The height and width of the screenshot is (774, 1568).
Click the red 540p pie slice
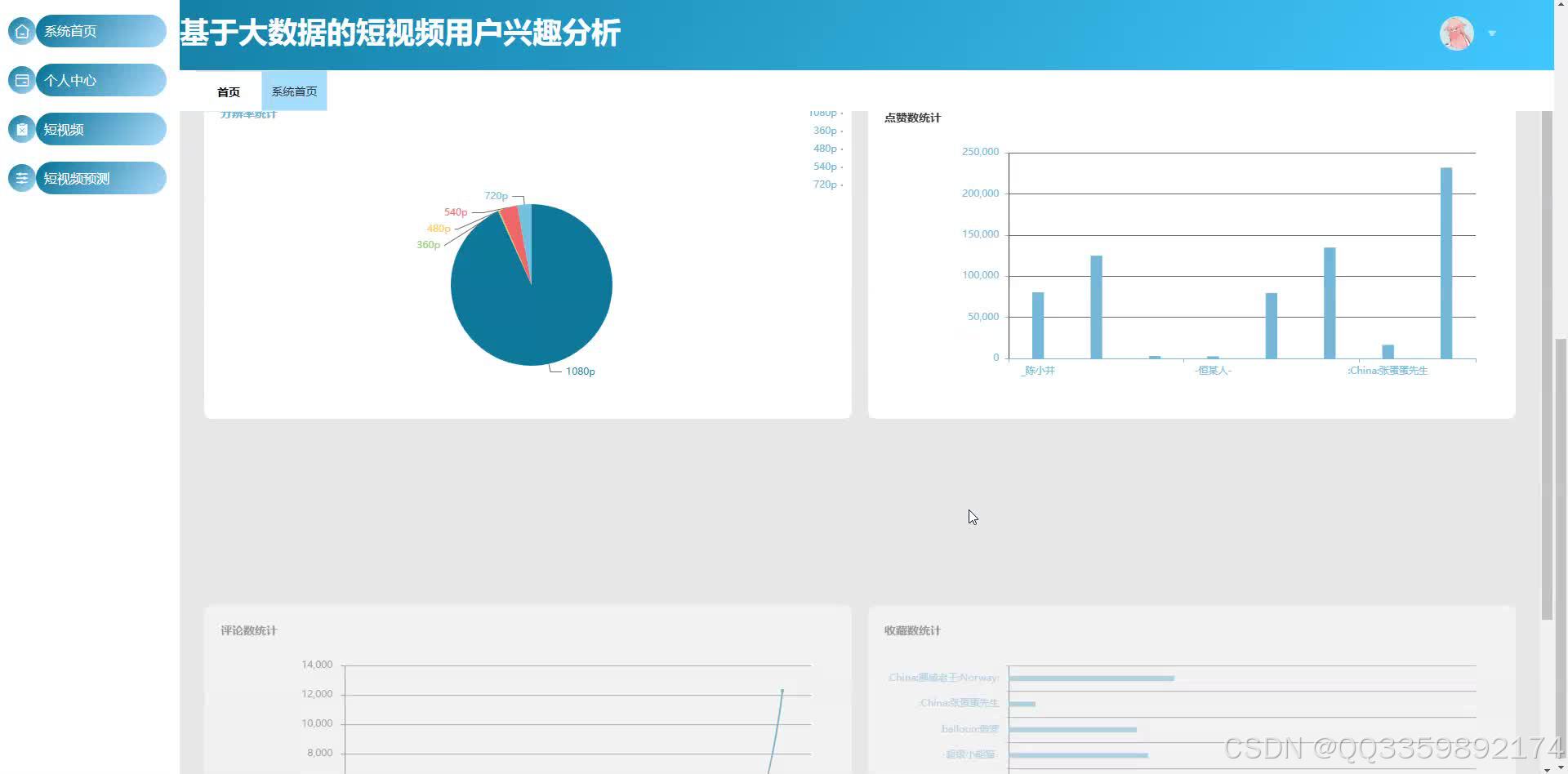click(511, 219)
